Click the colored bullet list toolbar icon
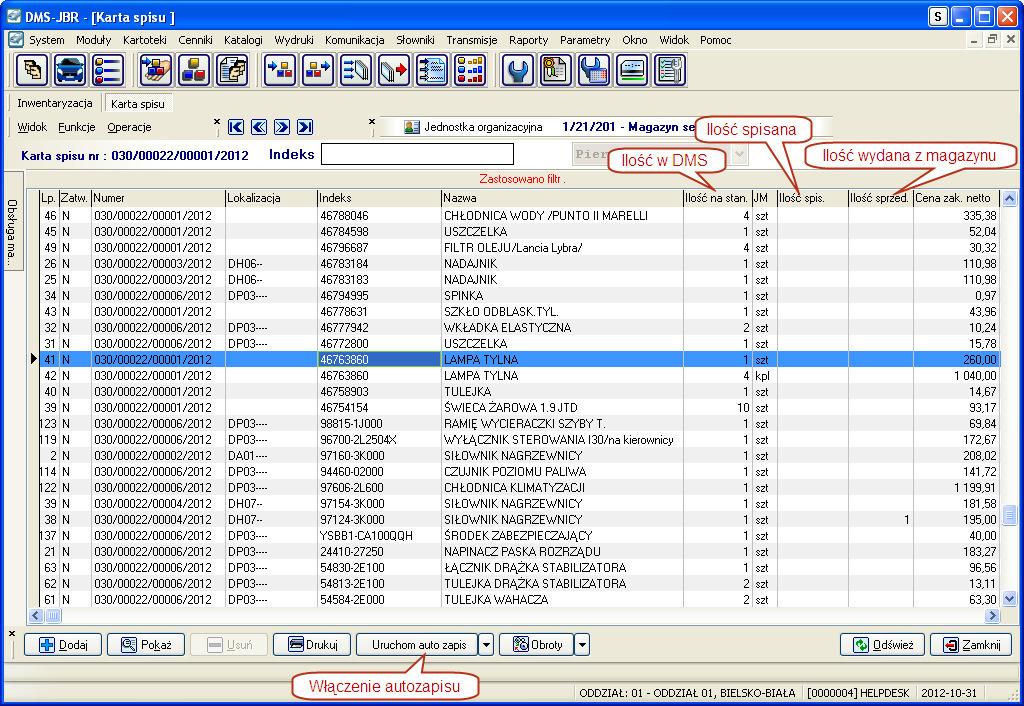This screenshot has height=706, width=1024. (x=108, y=70)
